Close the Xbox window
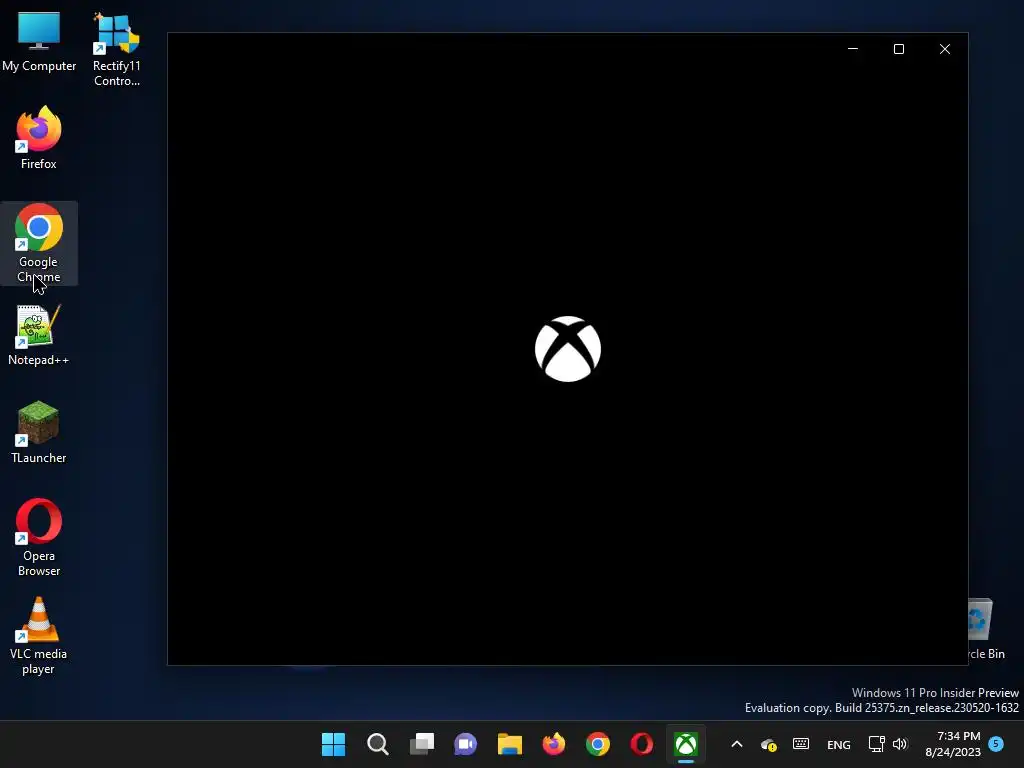This screenshot has height=768, width=1024. (944, 49)
